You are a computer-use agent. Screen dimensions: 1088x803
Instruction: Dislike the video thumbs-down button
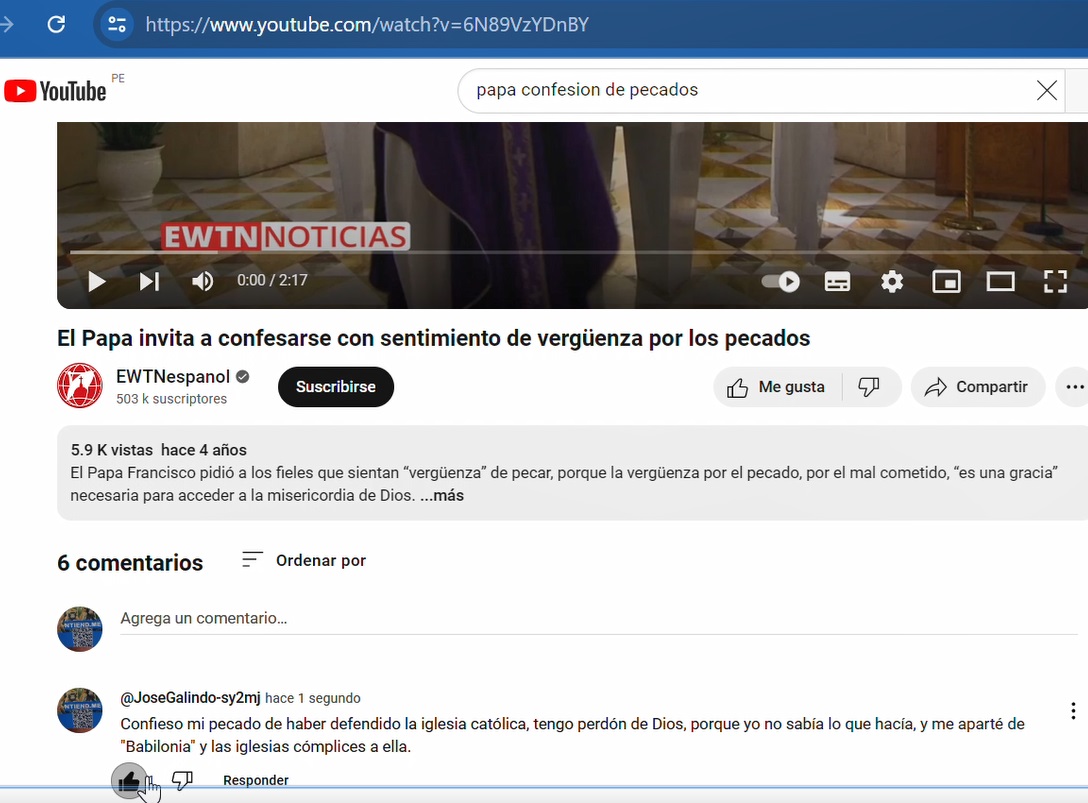(x=870, y=387)
